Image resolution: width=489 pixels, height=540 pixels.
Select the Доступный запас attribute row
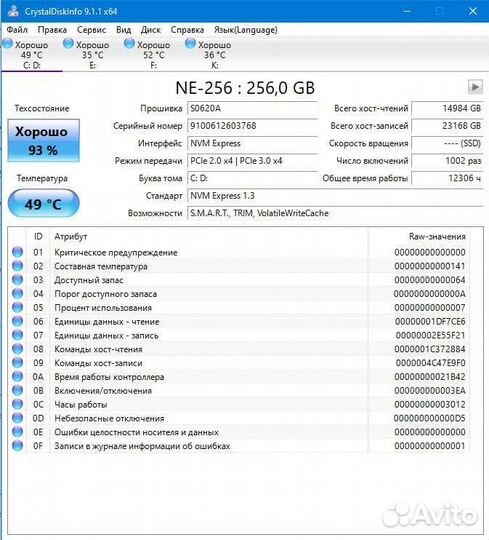coord(238,280)
